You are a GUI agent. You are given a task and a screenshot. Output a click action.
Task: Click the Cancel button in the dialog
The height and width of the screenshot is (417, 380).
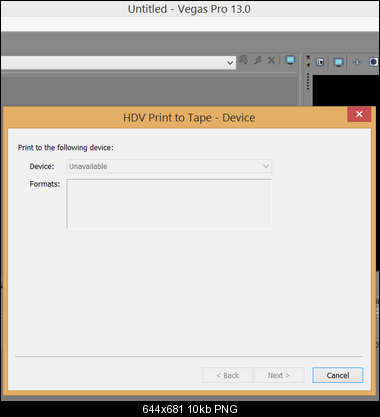(337, 375)
